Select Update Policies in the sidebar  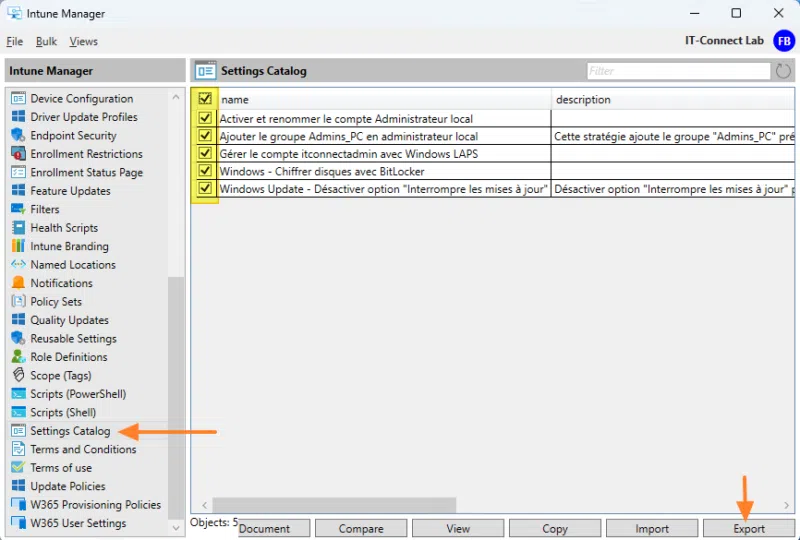[67, 486]
